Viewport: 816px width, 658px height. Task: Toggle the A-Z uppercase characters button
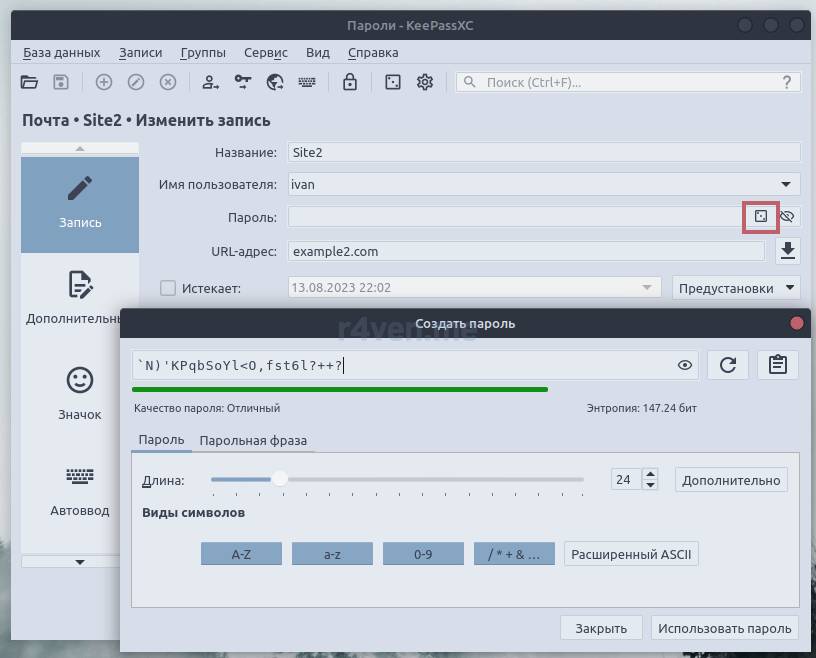coord(241,554)
